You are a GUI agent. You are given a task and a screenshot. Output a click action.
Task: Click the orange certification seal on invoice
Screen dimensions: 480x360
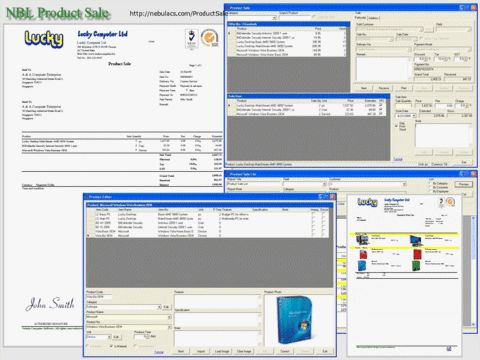tap(209, 38)
